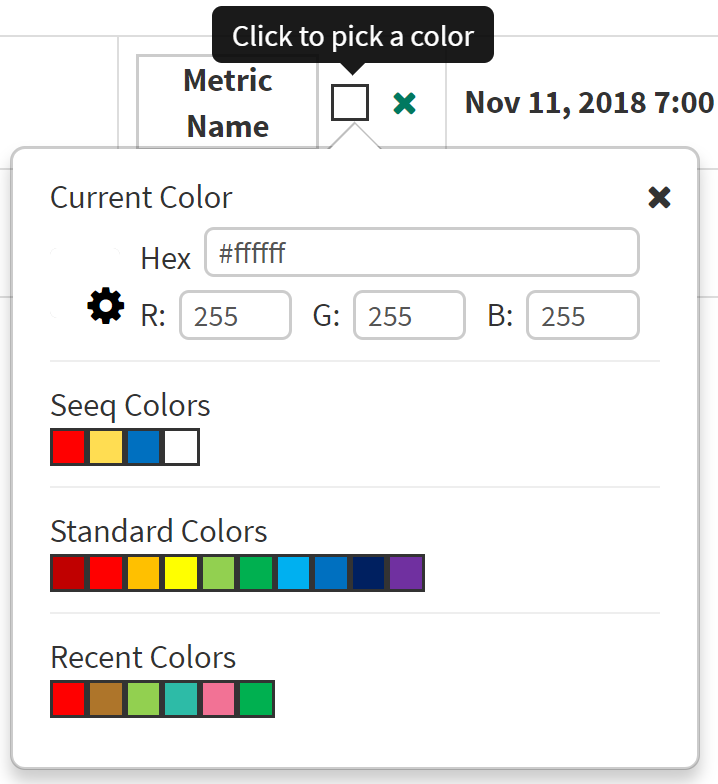Select white swatch in Seeq Colors
The width and height of the screenshot is (718, 784).
(181, 447)
